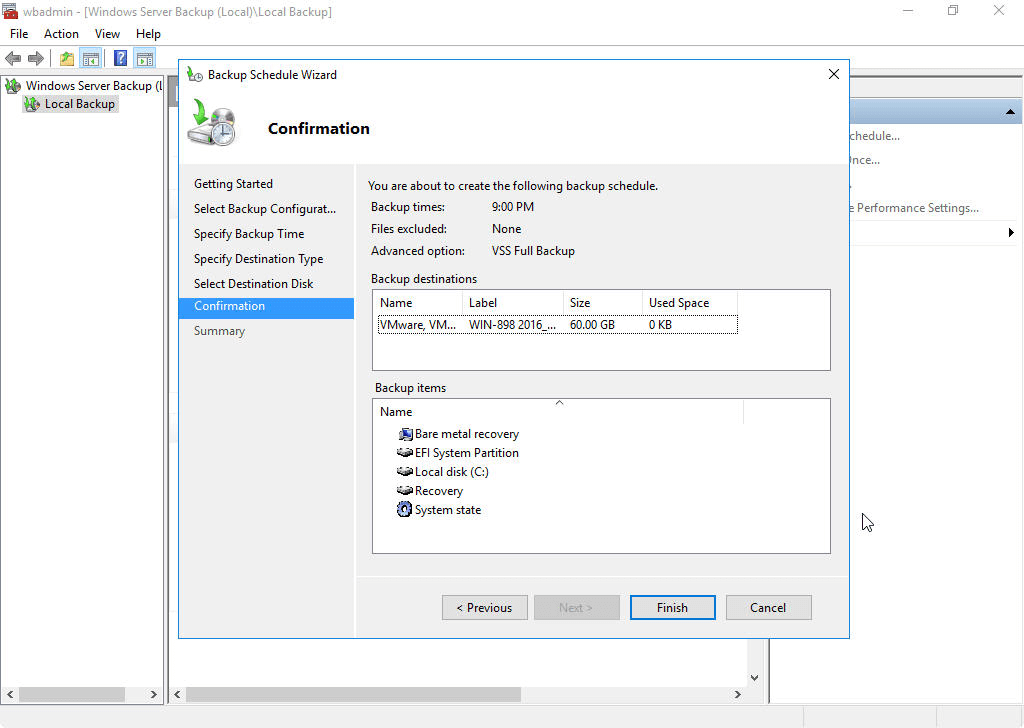Click the Back arrow toolbar icon
The width and height of the screenshot is (1024, 728).
[13, 59]
